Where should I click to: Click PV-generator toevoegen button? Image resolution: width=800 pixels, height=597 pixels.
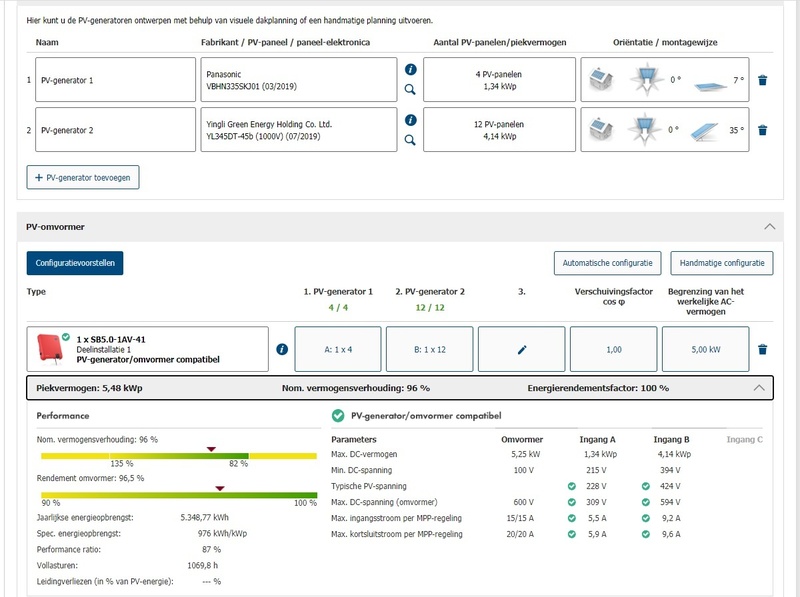click(83, 177)
